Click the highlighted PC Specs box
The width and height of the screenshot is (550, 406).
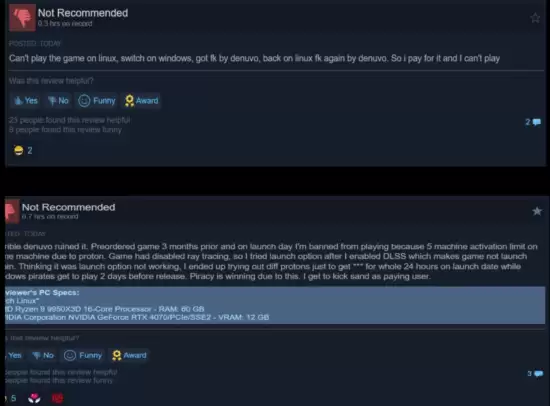coord(275,305)
